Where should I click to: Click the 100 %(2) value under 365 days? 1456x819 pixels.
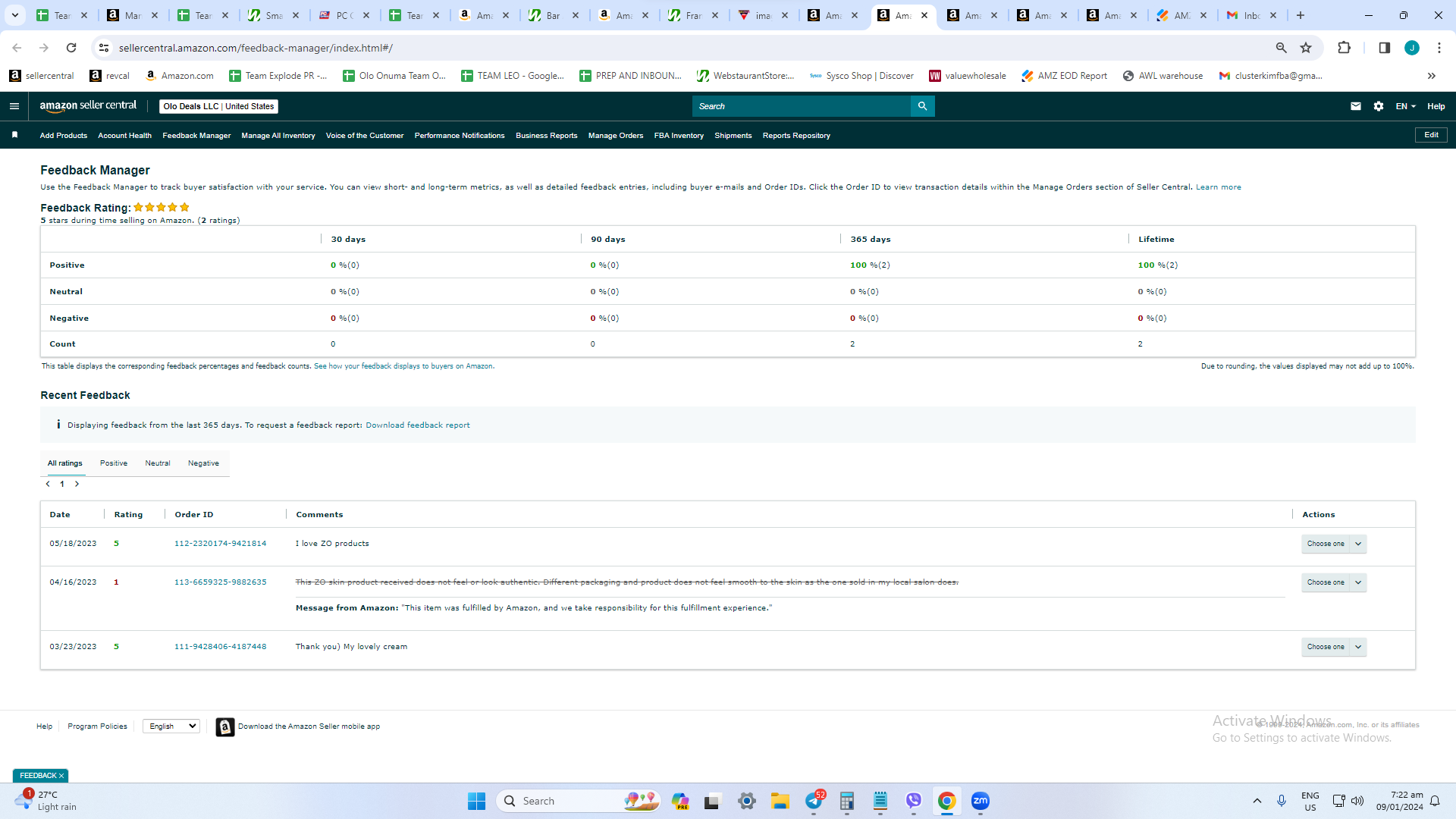tap(870, 265)
